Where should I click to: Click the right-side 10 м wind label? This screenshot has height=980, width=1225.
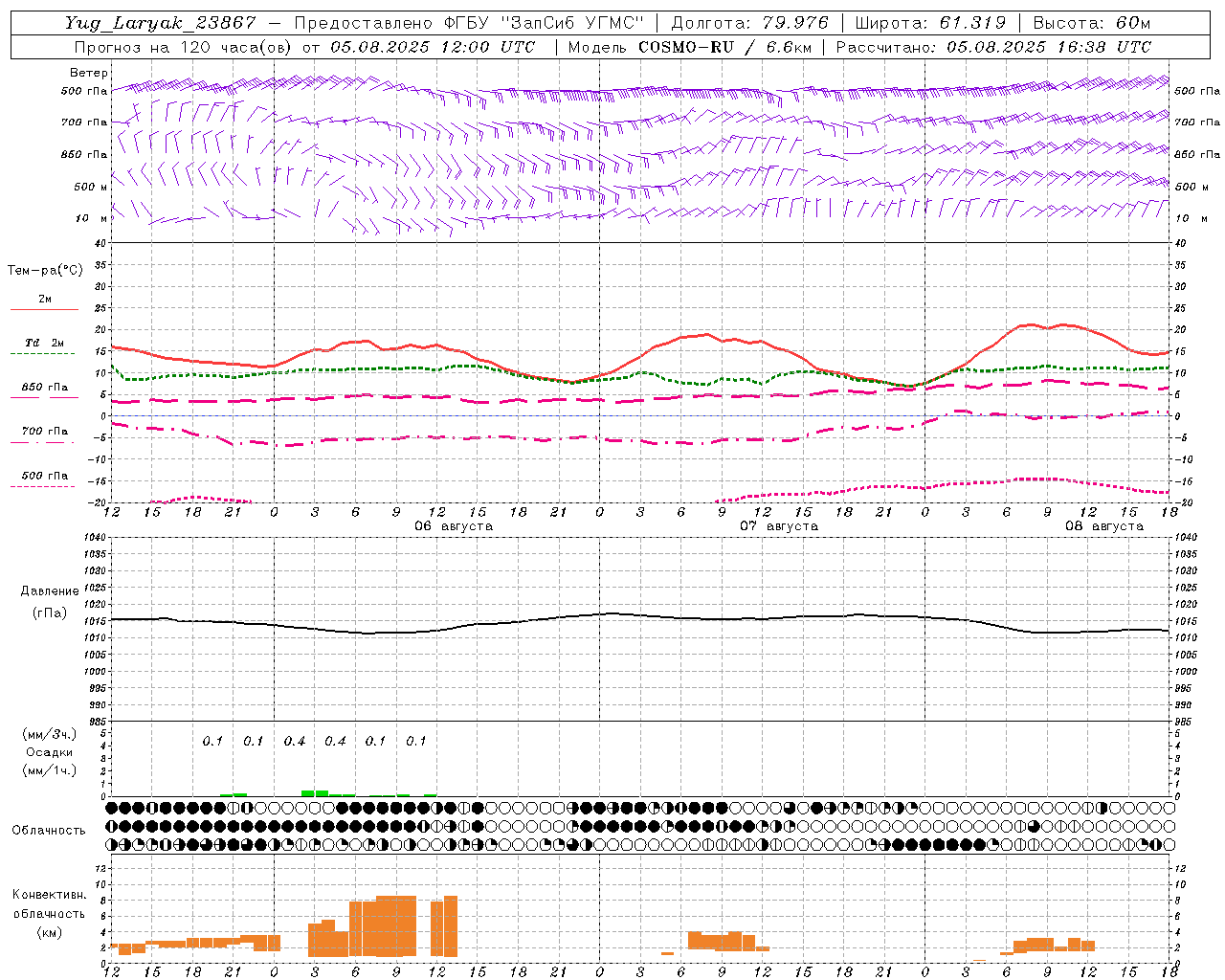click(1192, 218)
